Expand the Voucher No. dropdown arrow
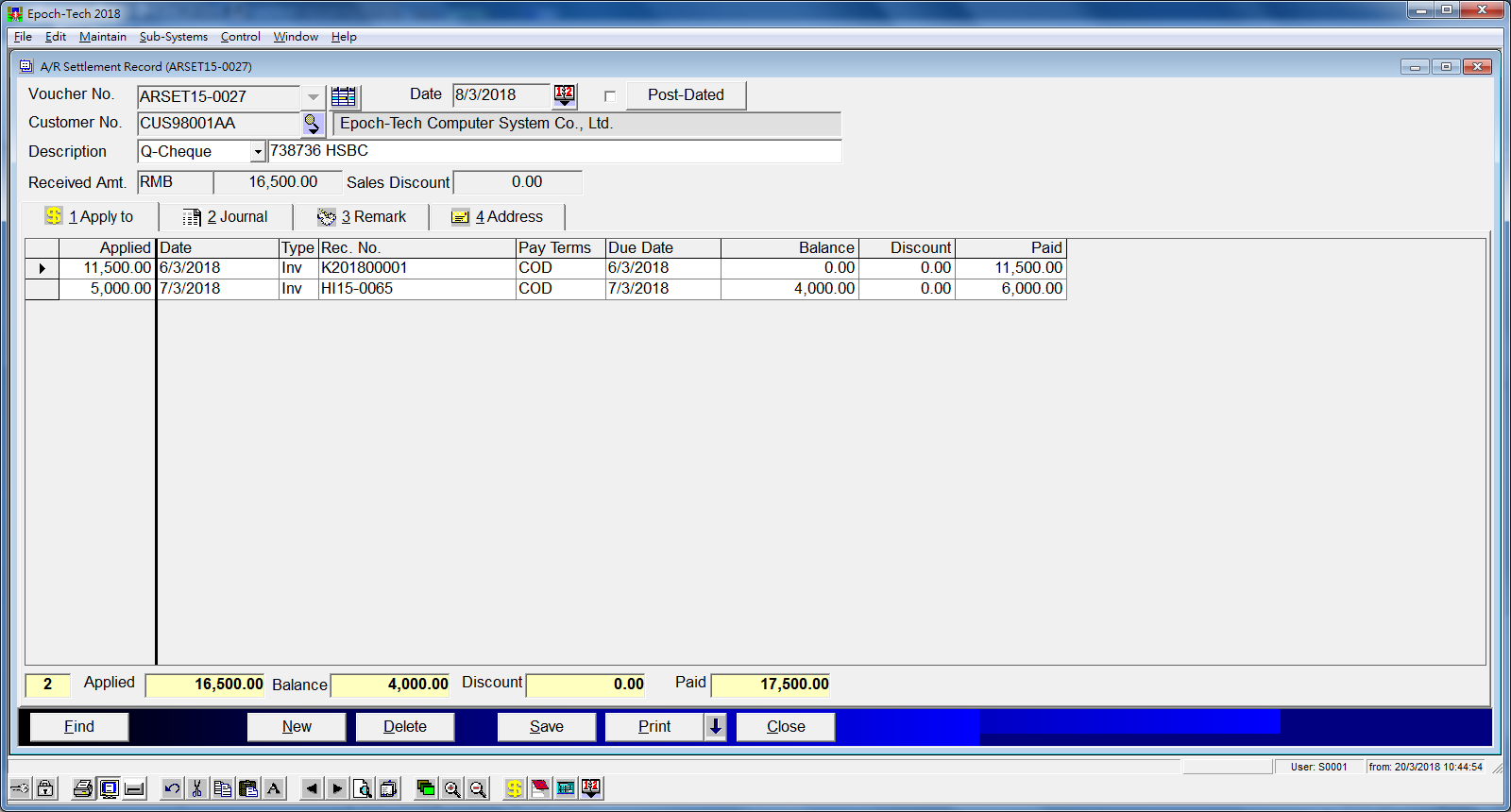Image resolution: width=1511 pixels, height=812 pixels. pos(314,97)
